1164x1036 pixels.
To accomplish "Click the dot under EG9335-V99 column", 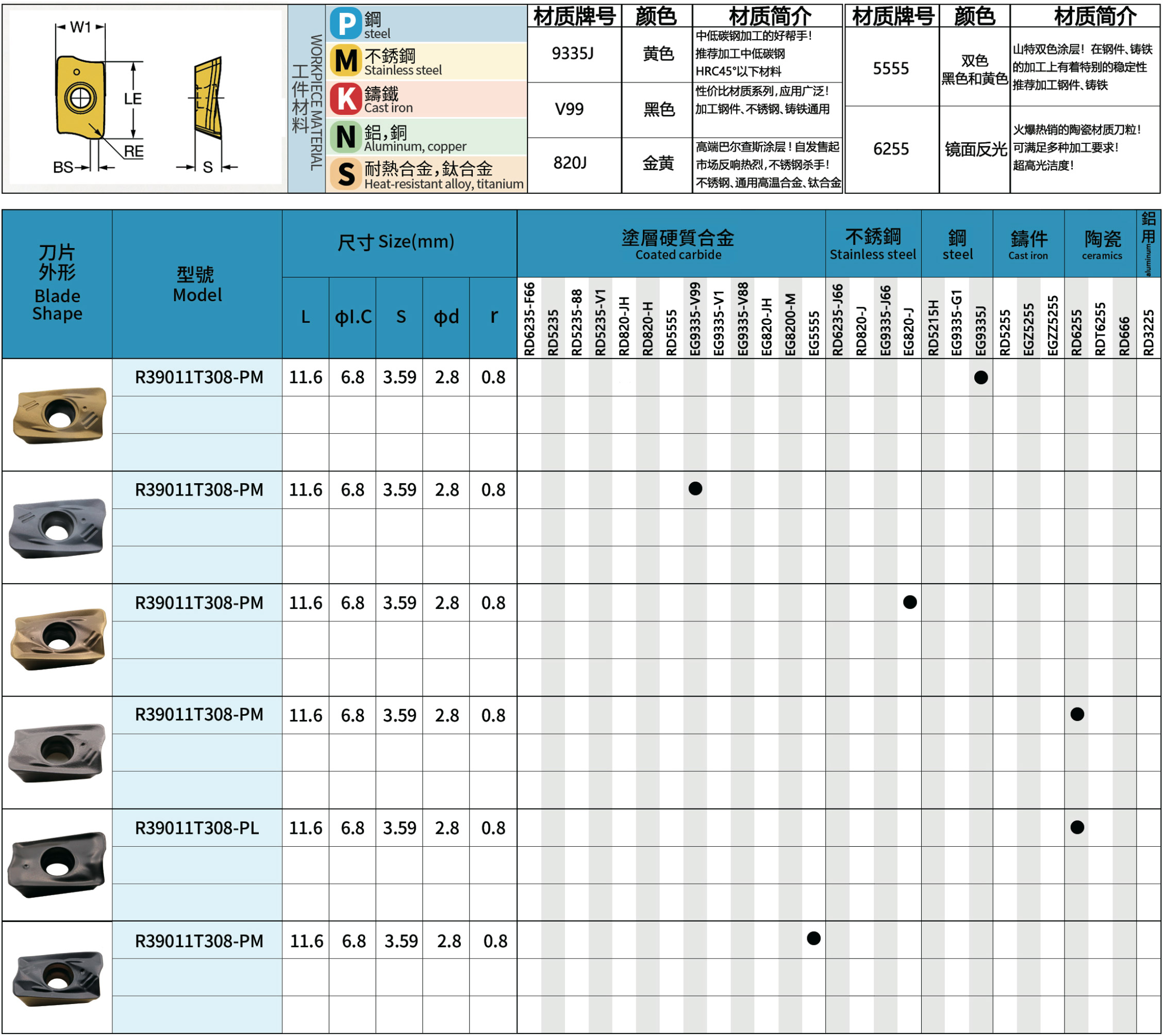I will coord(695,489).
